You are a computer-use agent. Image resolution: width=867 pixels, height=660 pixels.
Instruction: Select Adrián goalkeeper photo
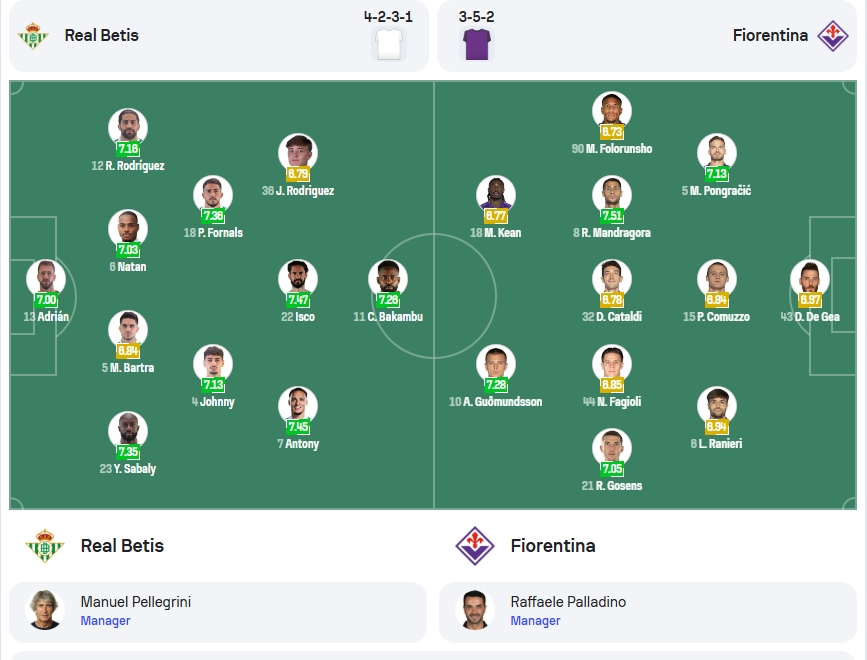(x=46, y=279)
